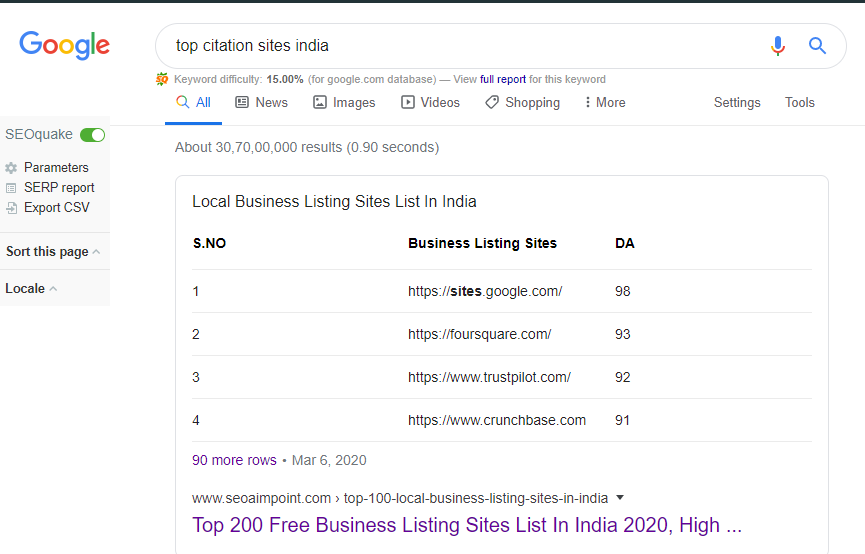Open the More search options menu
This screenshot has height=554, width=865.
(605, 102)
